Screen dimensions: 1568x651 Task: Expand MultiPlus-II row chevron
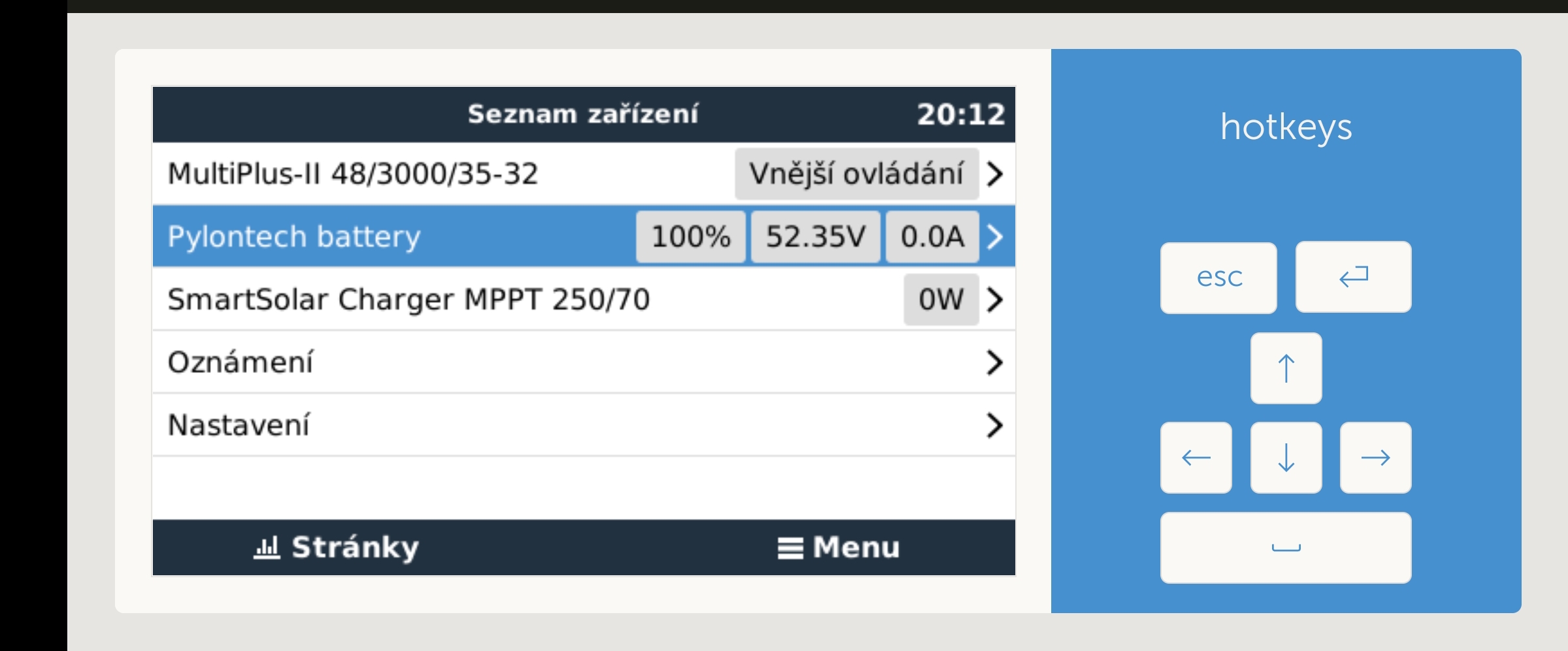click(995, 174)
